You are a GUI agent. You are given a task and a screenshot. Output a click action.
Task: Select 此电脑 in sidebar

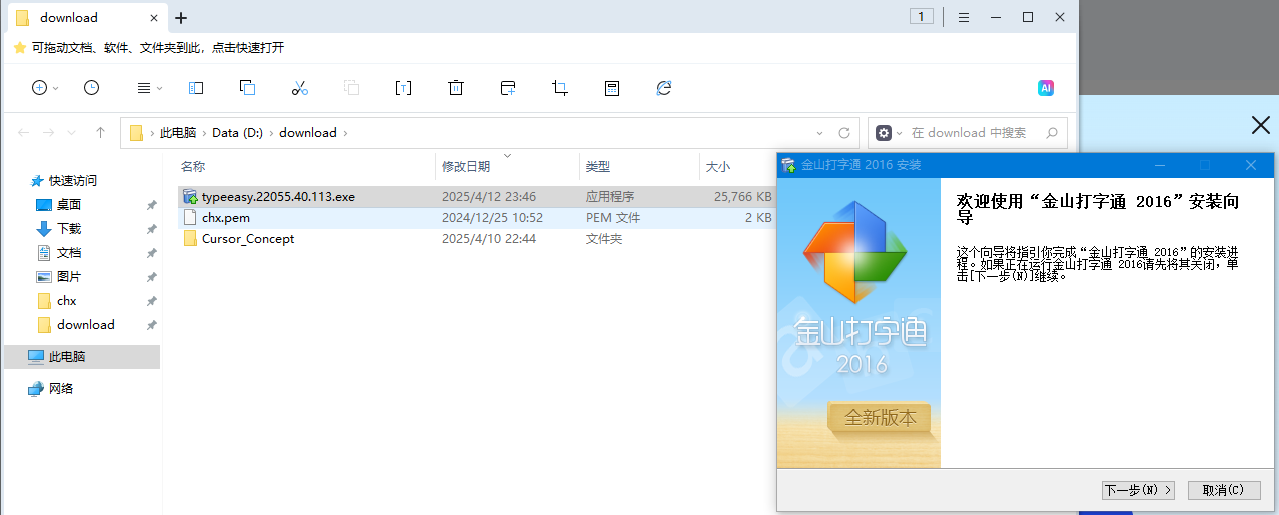(81, 357)
